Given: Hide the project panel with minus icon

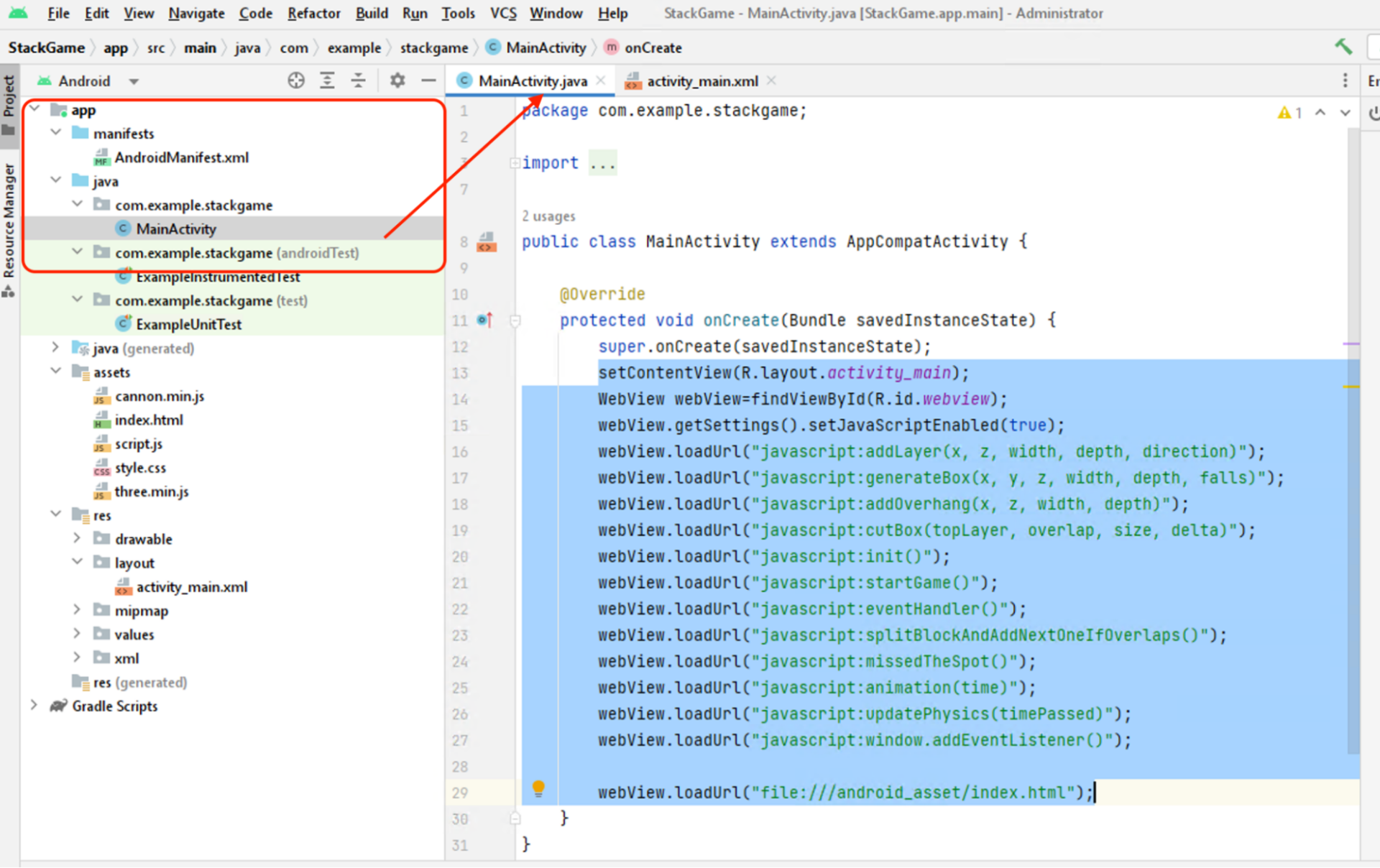Looking at the screenshot, I should (428, 80).
